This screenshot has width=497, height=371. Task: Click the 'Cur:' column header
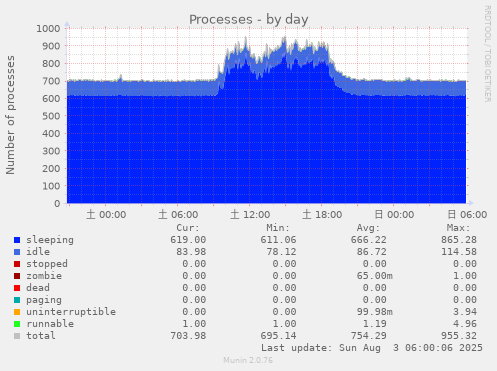coord(188,228)
